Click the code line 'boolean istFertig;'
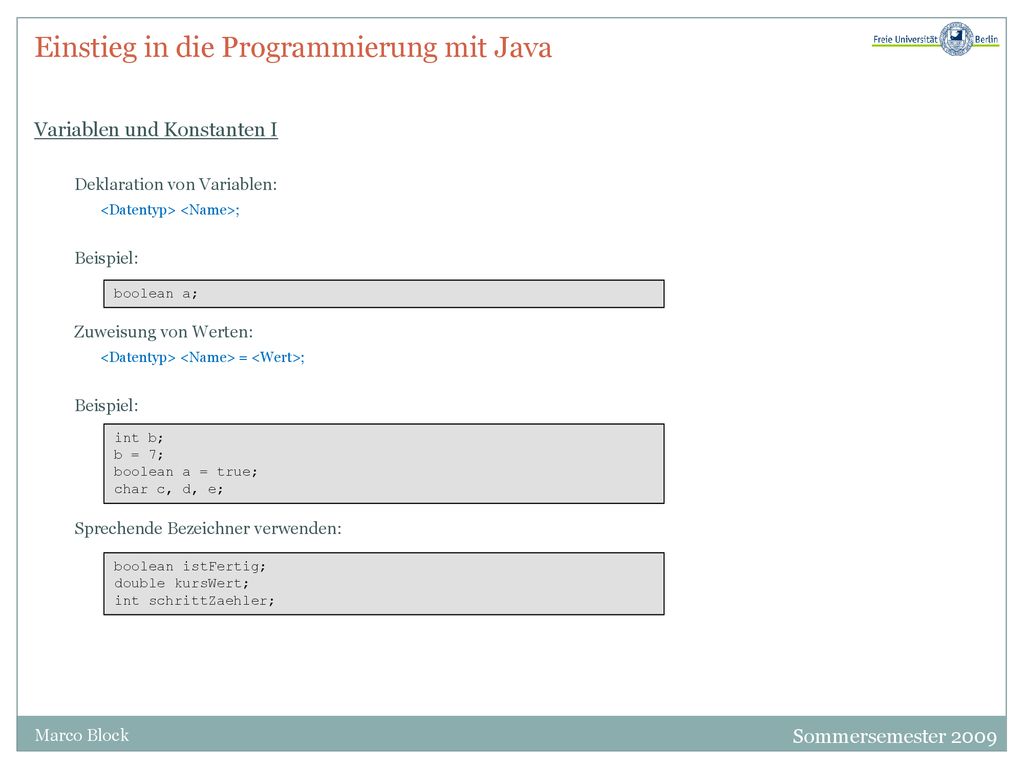Image resolution: width=1024 pixels, height=768 pixels. pos(190,566)
